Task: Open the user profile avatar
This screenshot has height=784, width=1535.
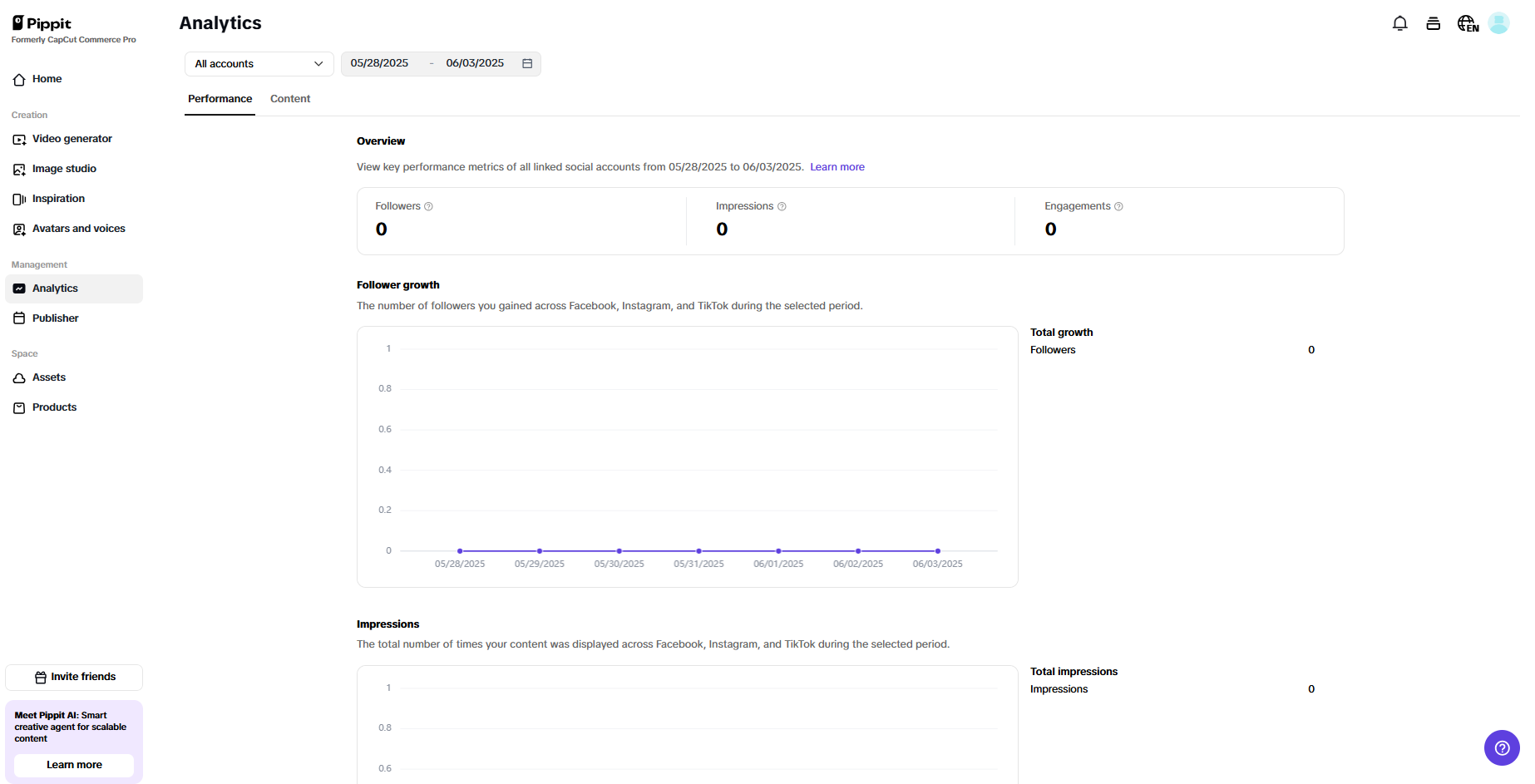Action: 1499,23
